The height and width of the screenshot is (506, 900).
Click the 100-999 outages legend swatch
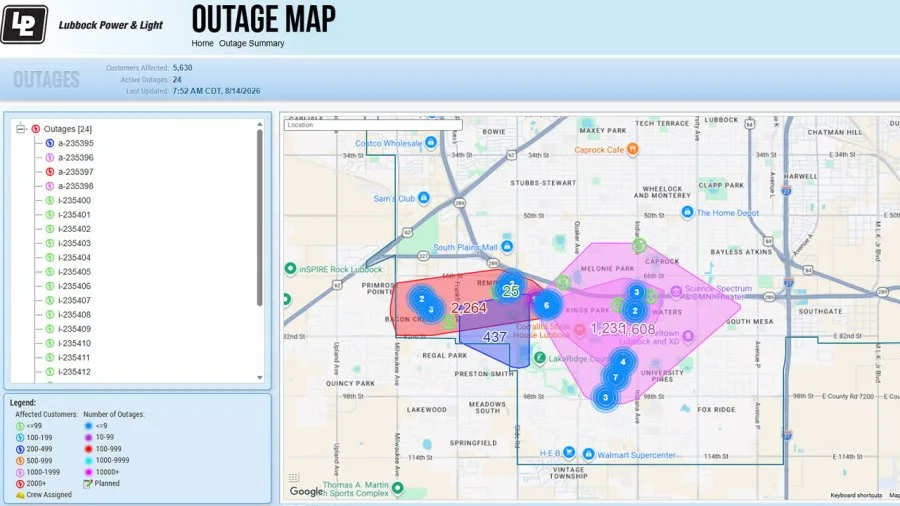[x=88, y=449]
